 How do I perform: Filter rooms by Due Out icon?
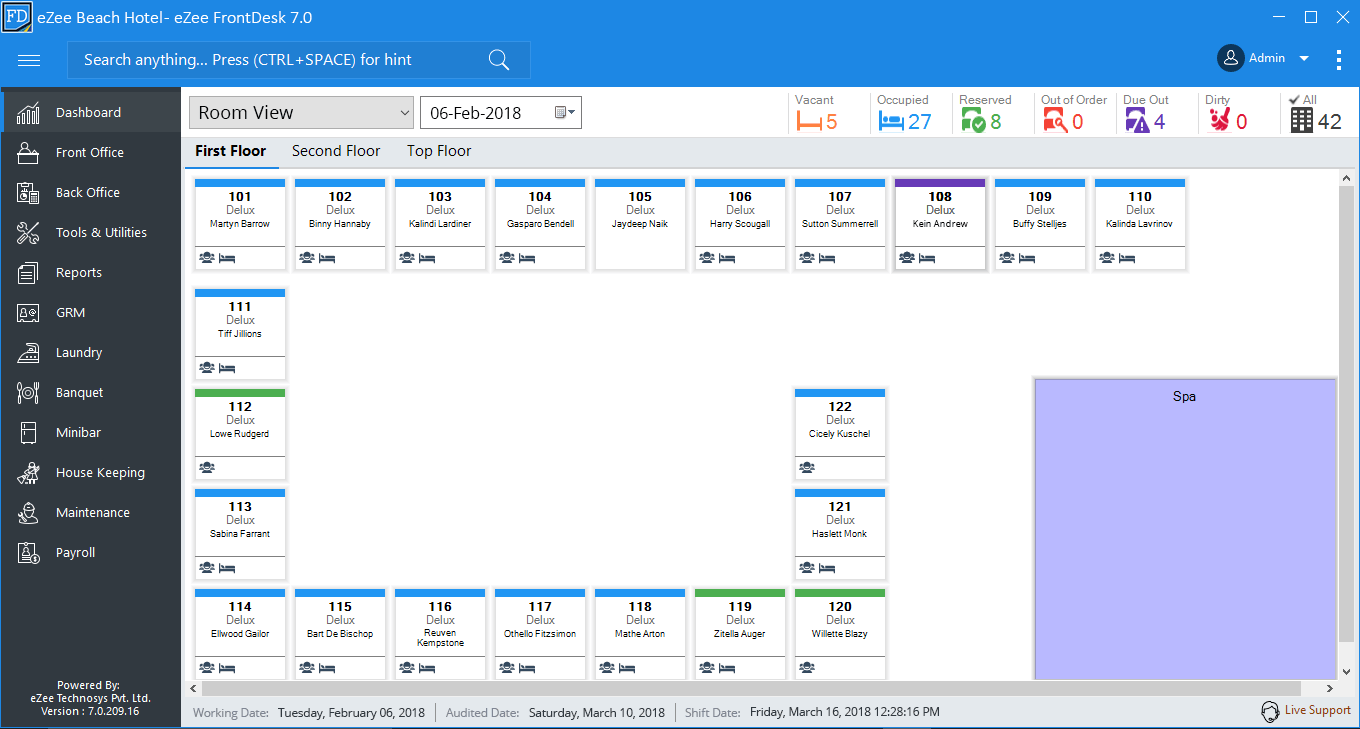1137,121
